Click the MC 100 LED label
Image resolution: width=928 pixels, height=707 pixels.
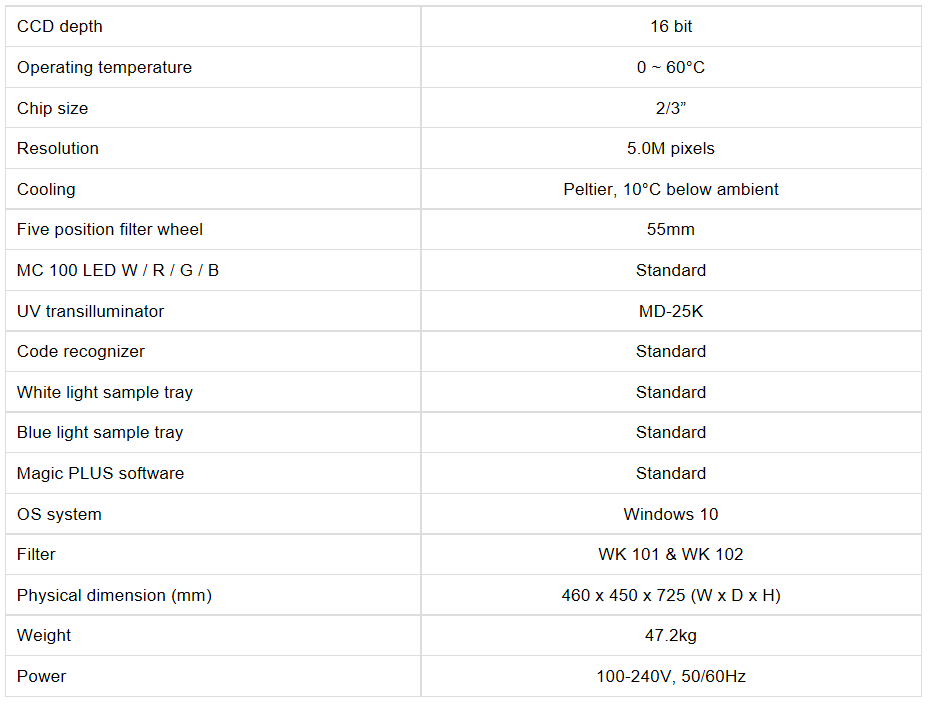[x=118, y=270]
